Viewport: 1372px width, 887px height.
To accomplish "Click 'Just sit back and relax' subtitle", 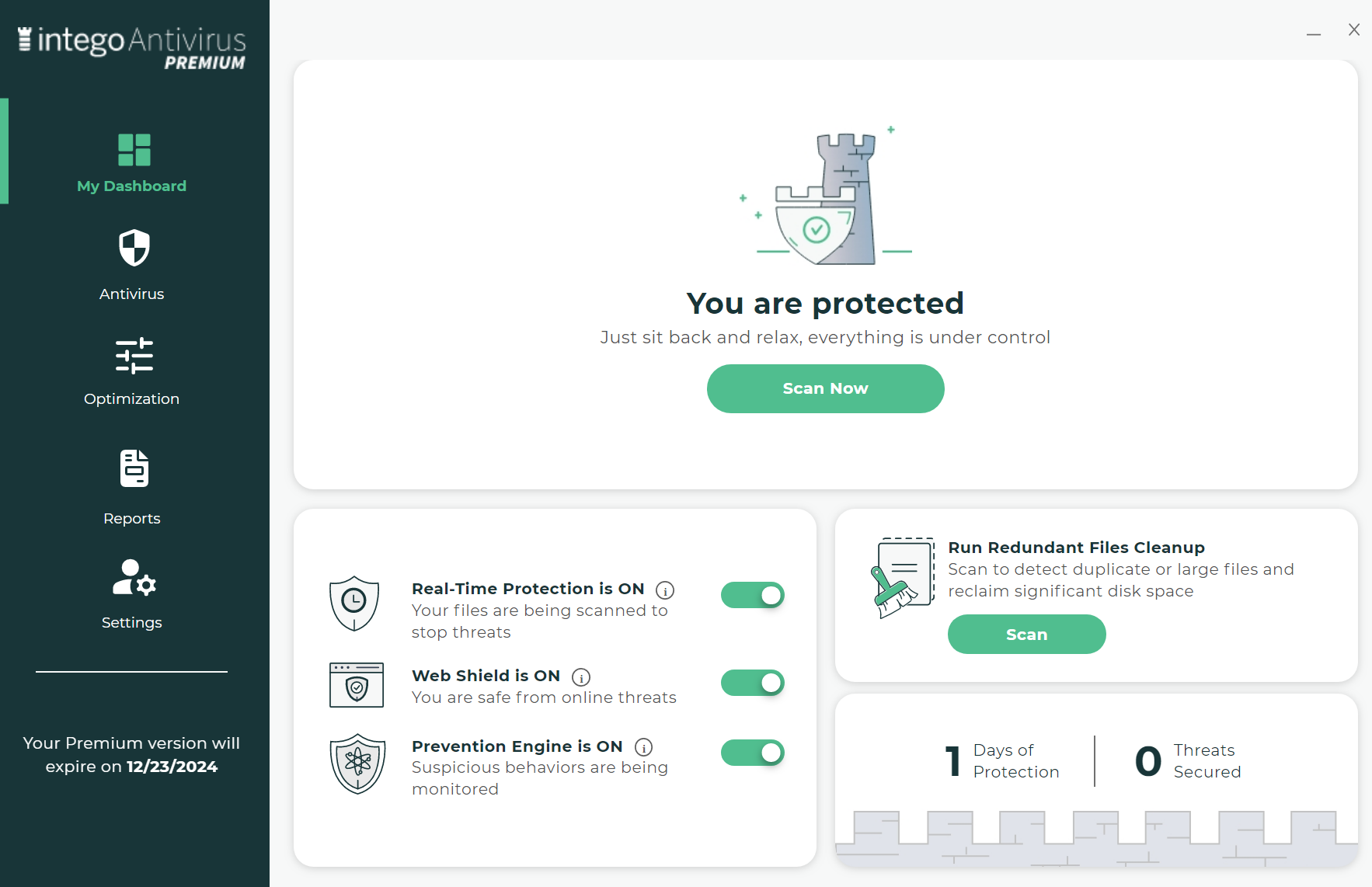I will pyautogui.click(x=825, y=338).
